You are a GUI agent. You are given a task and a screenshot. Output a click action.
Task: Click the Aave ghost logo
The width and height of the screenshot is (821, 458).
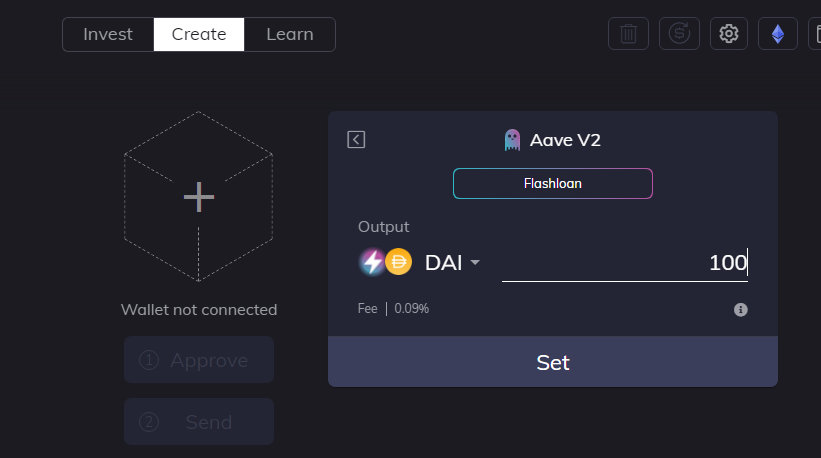click(512, 140)
